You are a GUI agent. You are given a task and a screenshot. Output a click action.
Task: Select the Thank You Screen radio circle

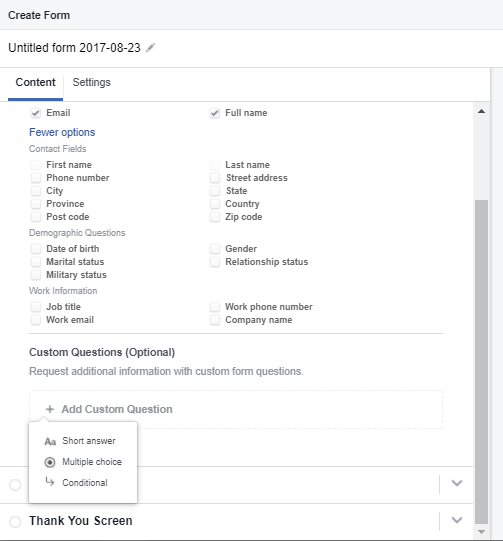coord(15,521)
